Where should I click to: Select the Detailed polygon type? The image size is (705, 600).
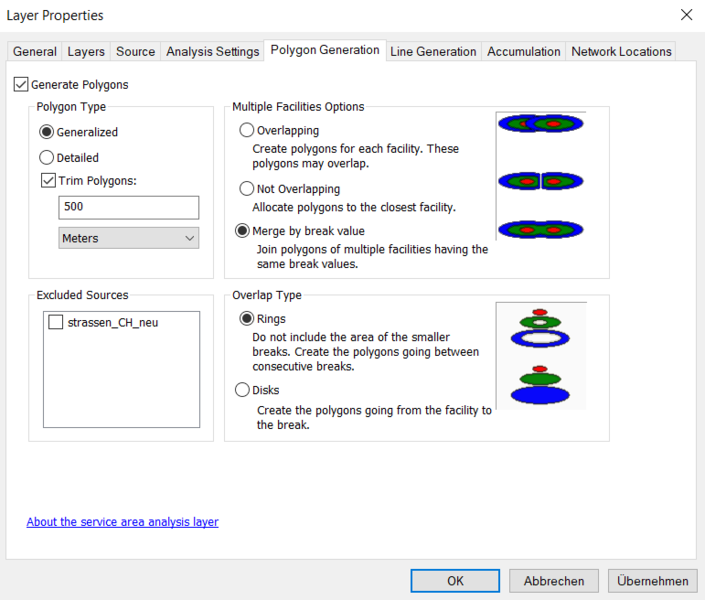click(46, 157)
